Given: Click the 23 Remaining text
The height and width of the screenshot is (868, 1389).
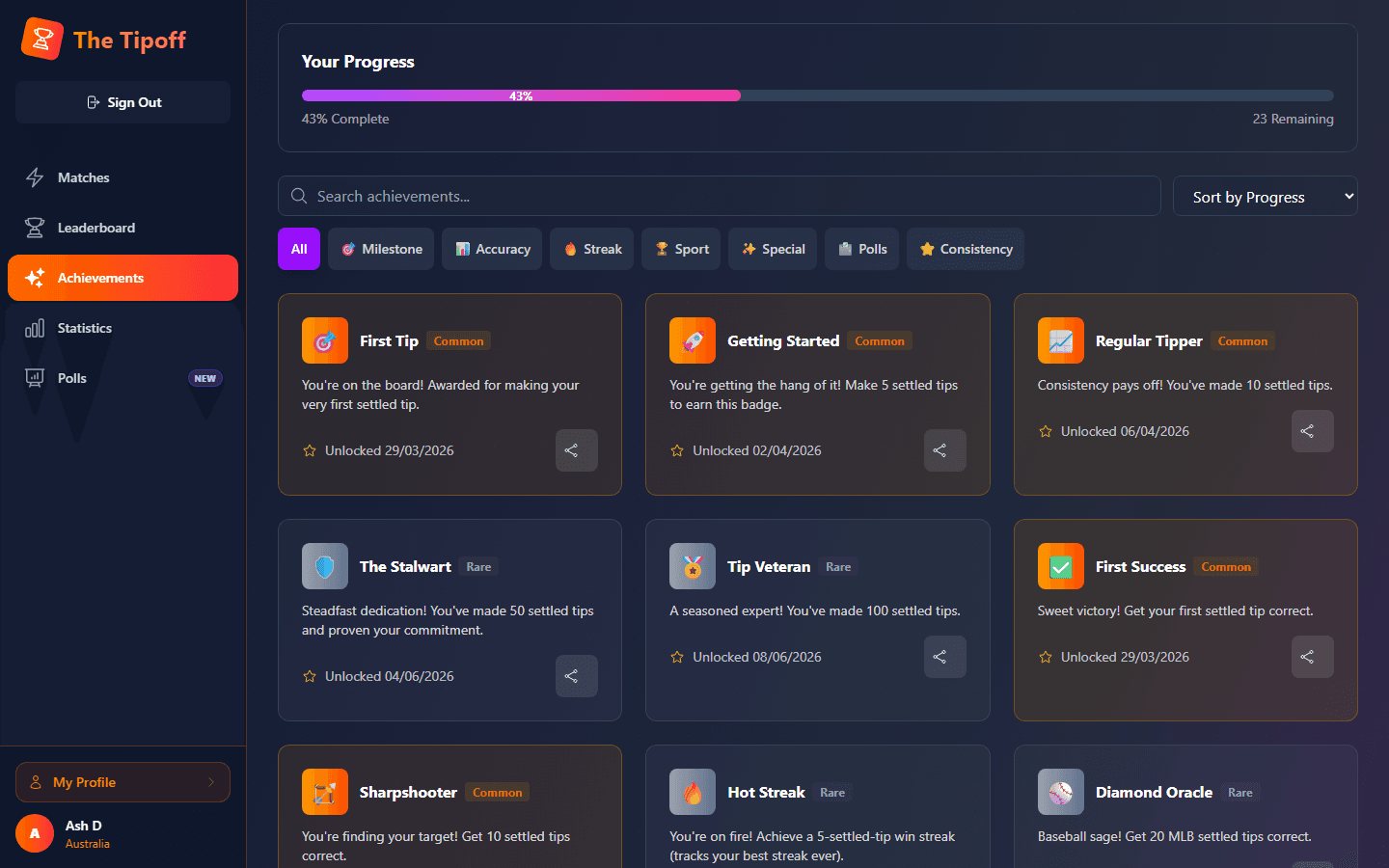Looking at the screenshot, I should tap(1293, 119).
